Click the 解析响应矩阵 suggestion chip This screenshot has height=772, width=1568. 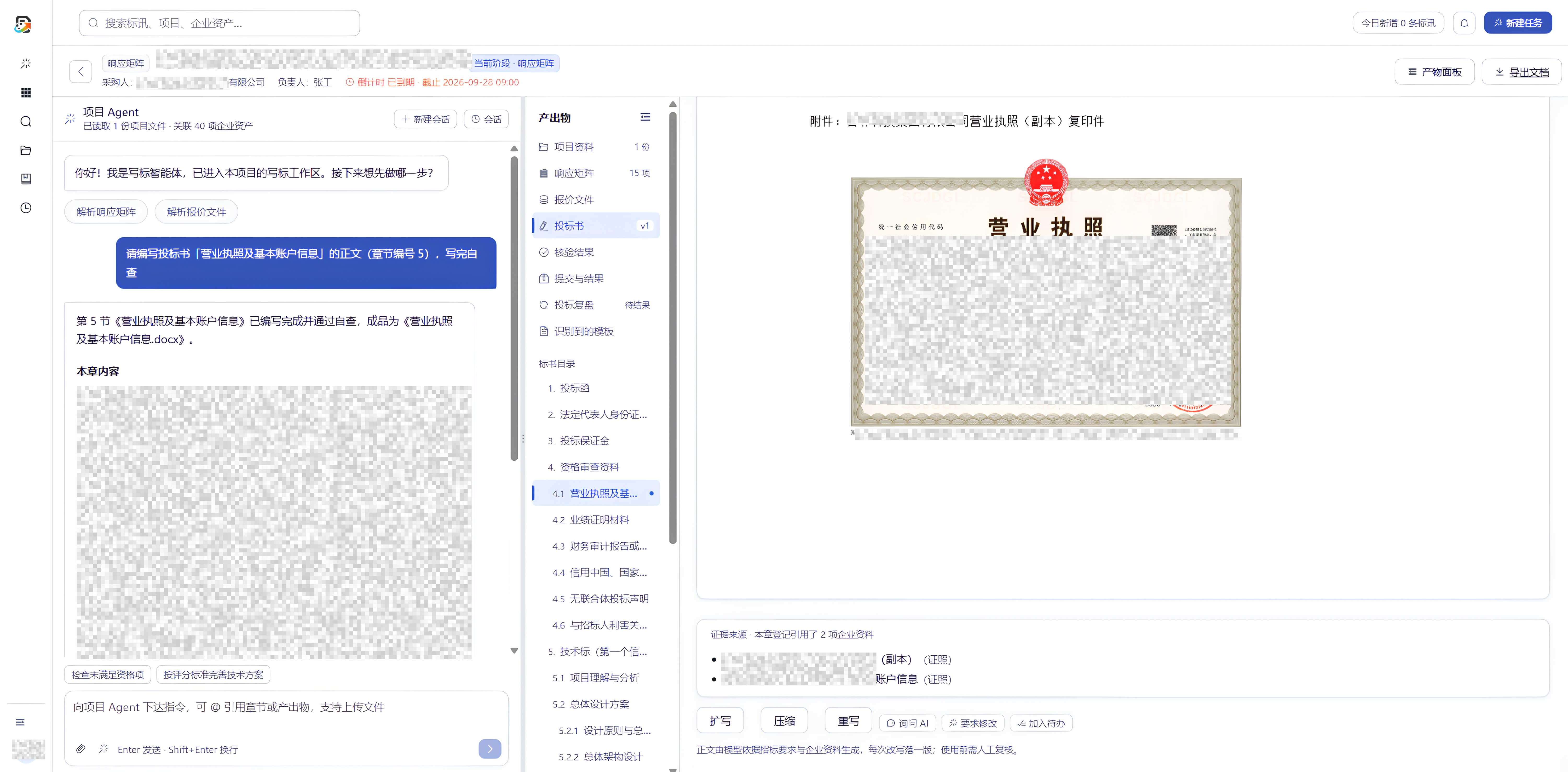(106, 212)
